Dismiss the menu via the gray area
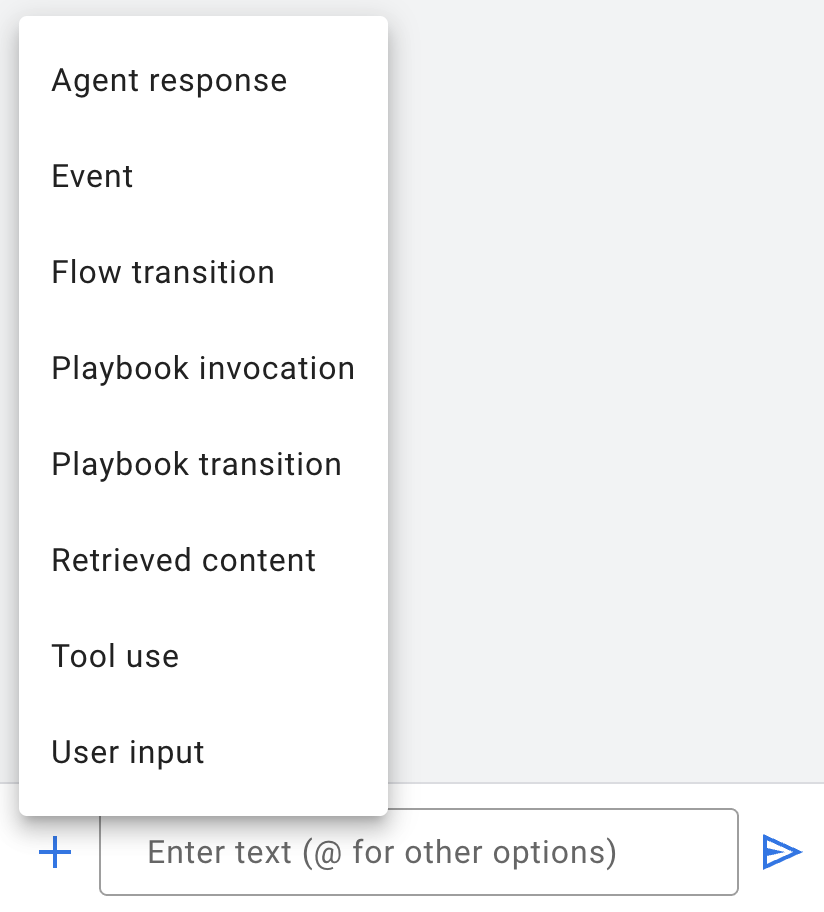The image size is (824, 912). 600,400
